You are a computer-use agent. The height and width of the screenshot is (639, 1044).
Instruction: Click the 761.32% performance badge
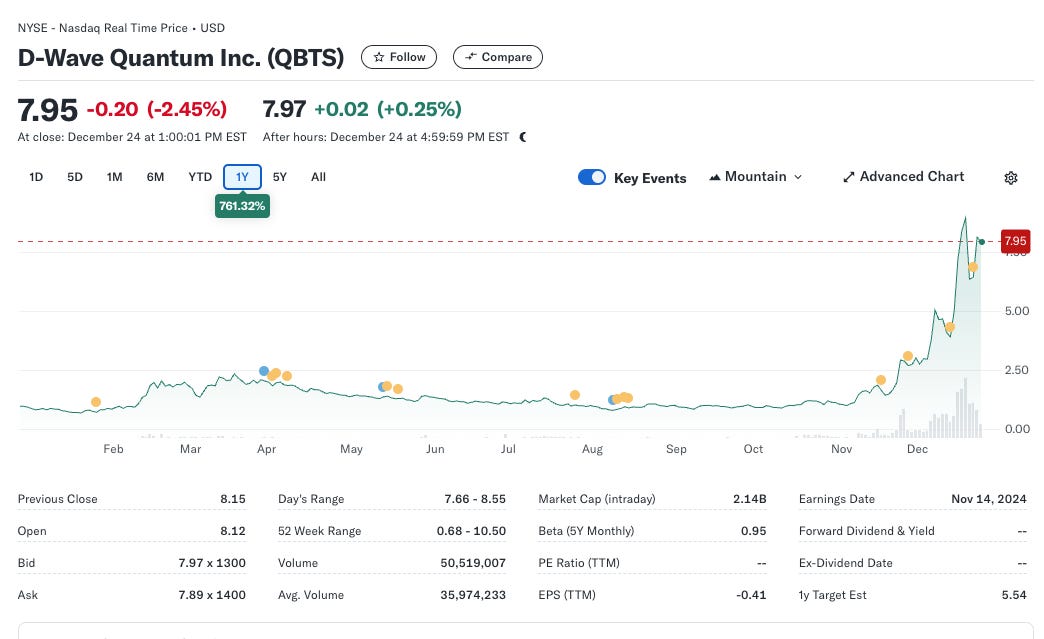tap(242, 206)
